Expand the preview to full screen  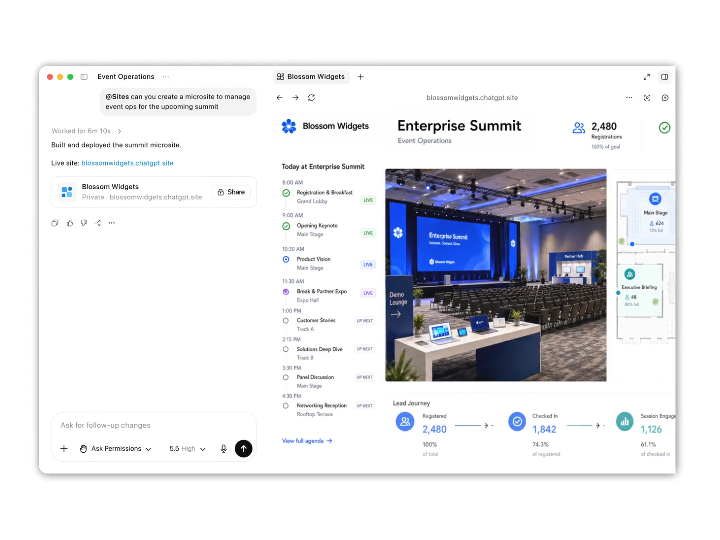[647, 77]
